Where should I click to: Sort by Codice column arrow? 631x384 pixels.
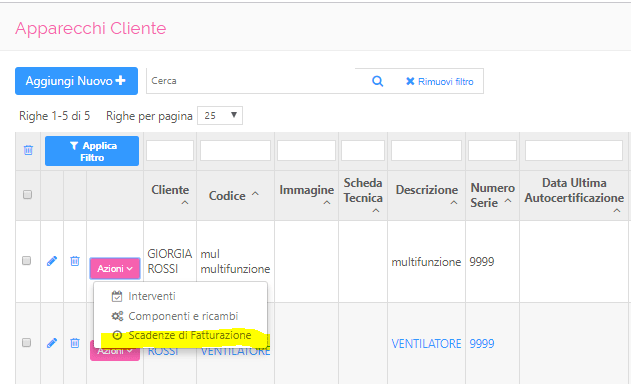coord(255,194)
